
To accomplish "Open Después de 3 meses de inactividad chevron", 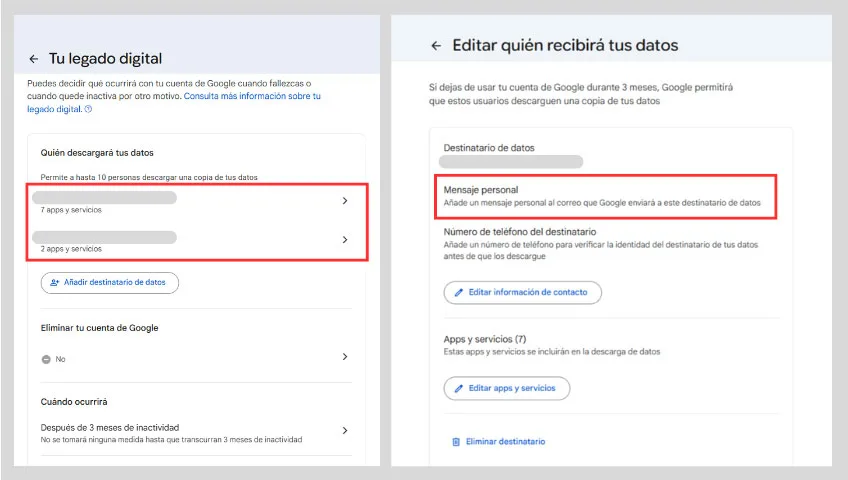I will [x=345, y=431].
